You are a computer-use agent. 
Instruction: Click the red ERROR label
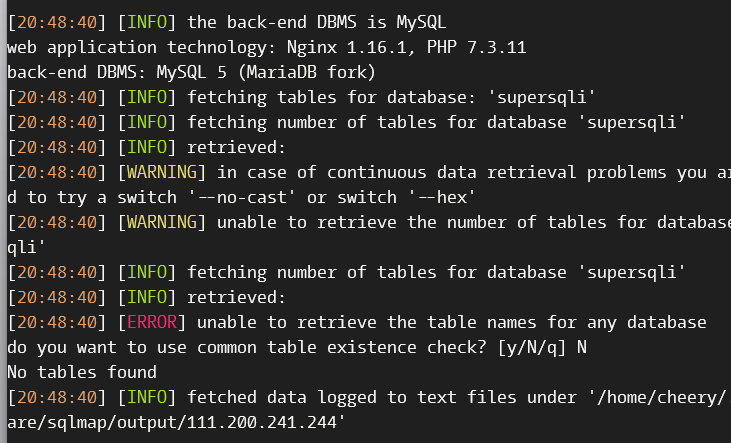click(152, 322)
